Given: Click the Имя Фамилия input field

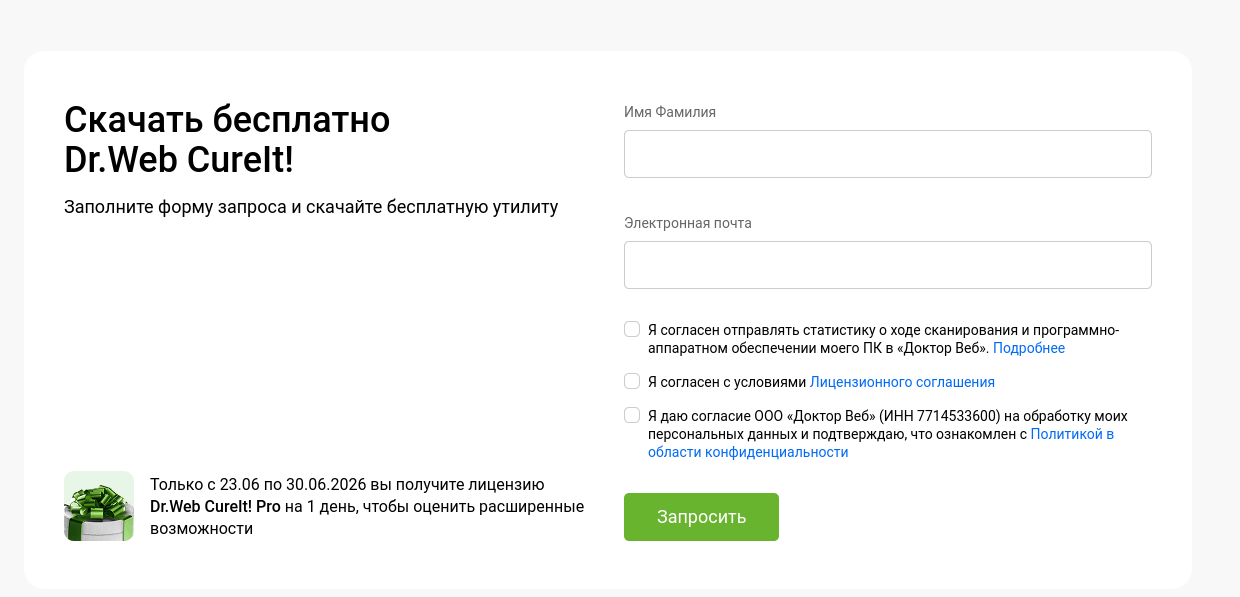Looking at the screenshot, I should [887, 154].
